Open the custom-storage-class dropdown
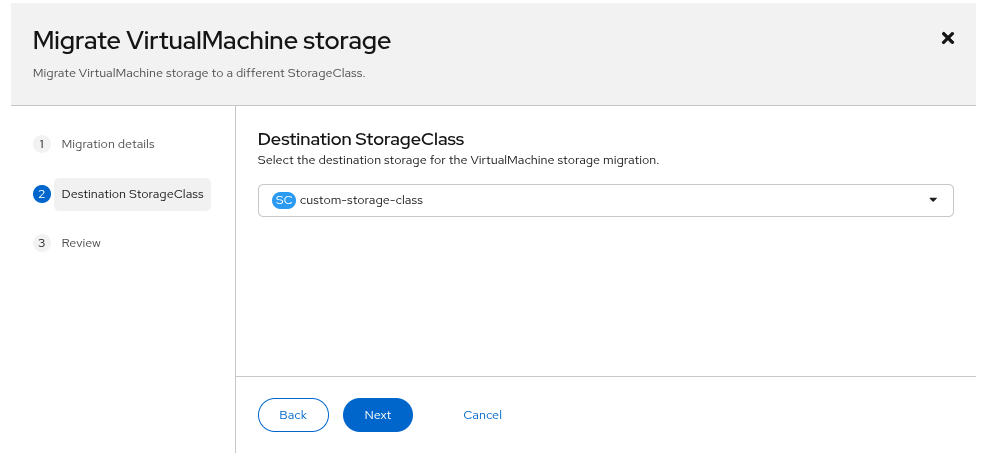This screenshot has width=982, height=459. coord(605,200)
